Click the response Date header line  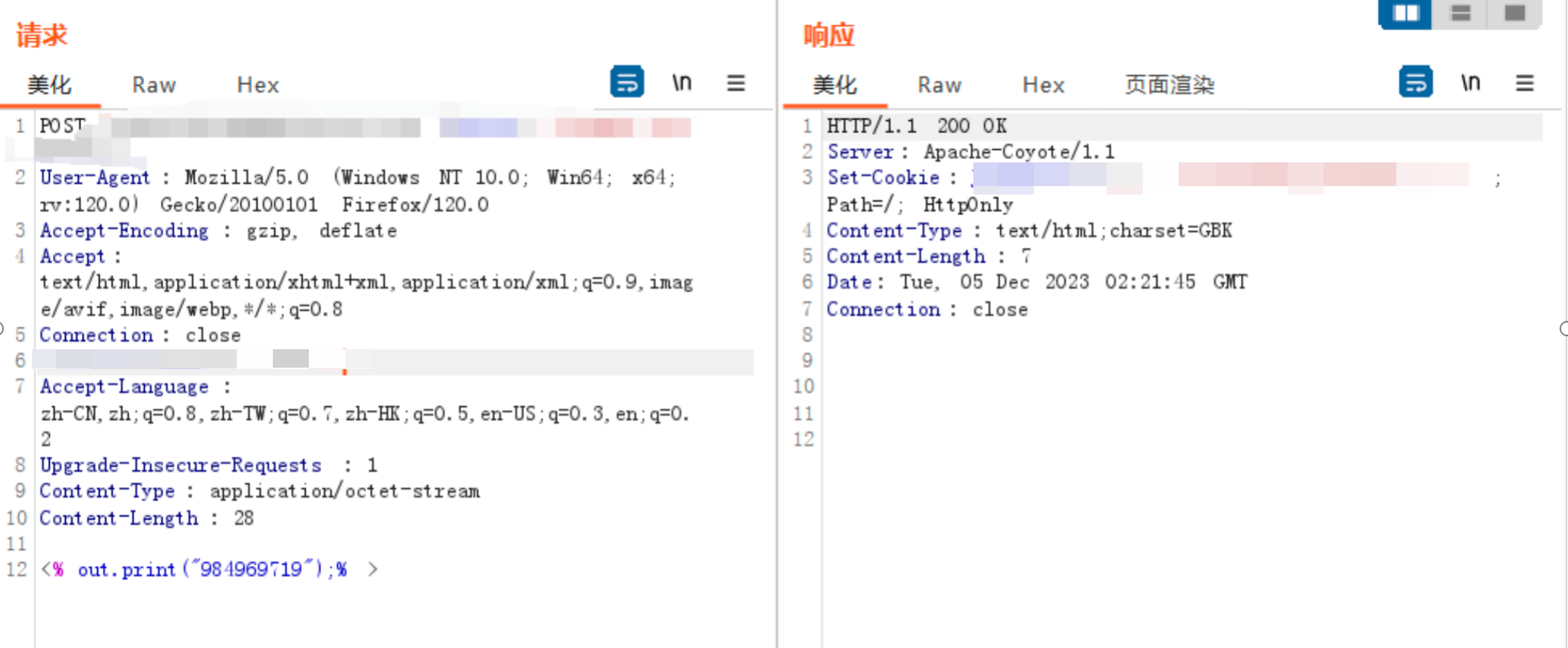tap(1037, 283)
